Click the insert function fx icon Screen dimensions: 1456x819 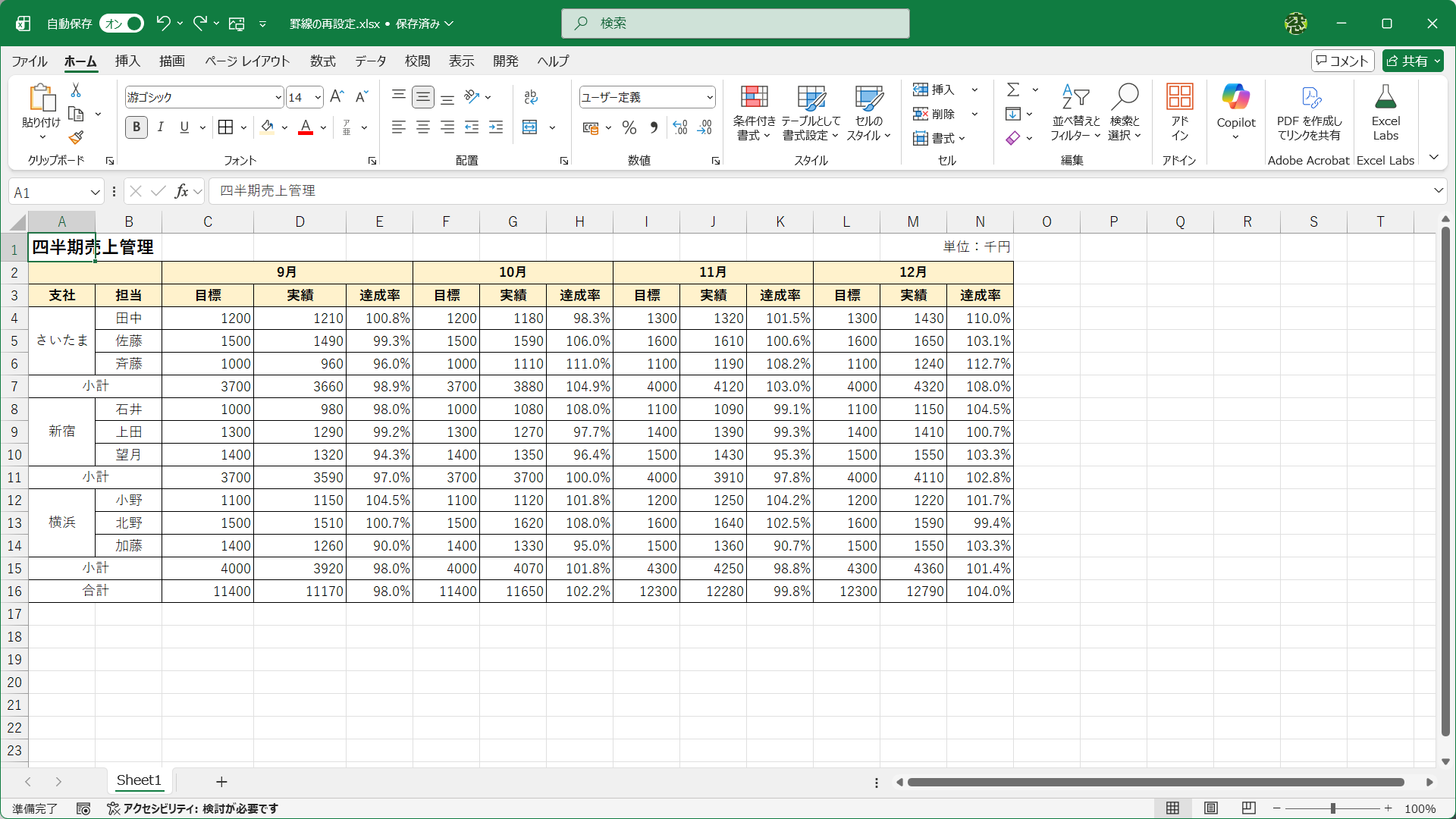pyautogui.click(x=181, y=191)
